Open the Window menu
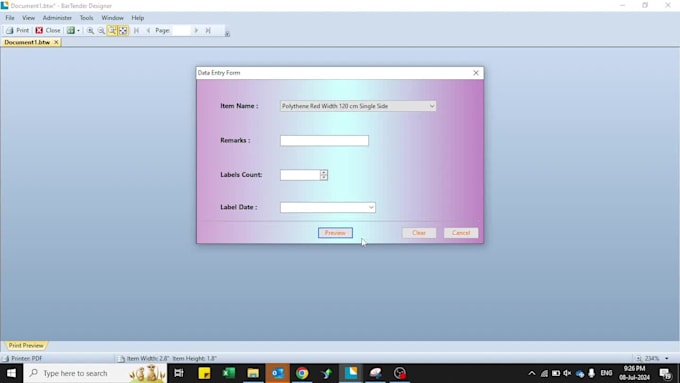This screenshot has height=383, width=680. click(112, 18)
